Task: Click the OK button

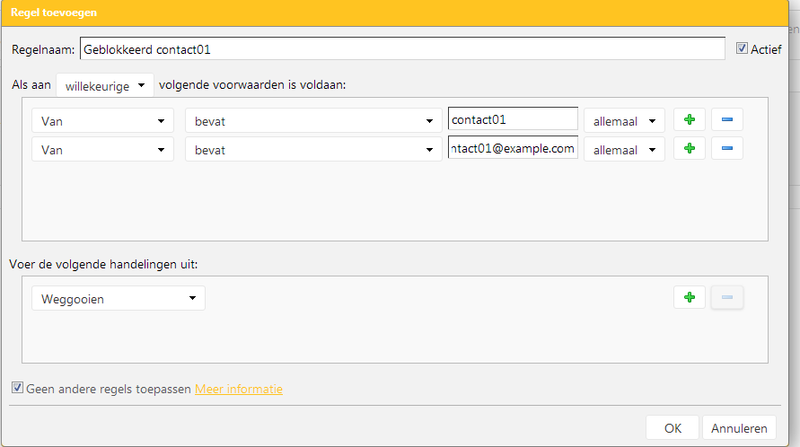Action: click(x=672, y=428)
